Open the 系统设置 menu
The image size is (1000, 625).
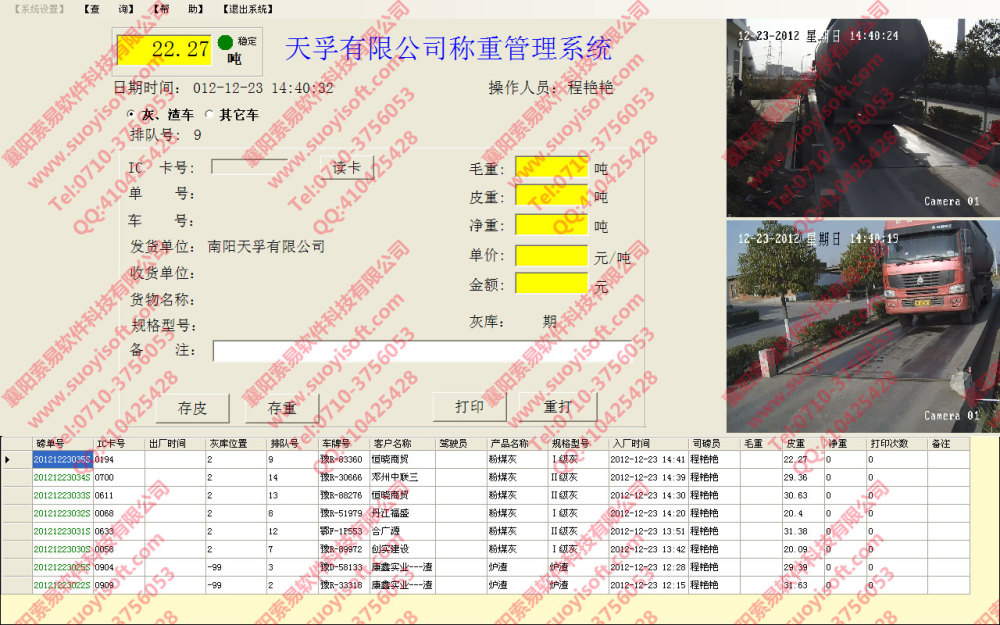click(x=40, y=9)
